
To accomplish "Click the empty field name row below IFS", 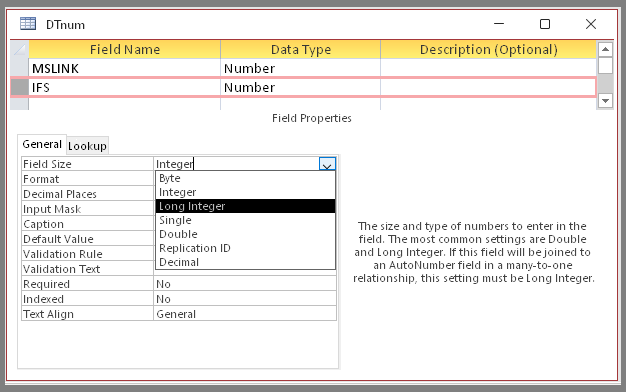I will tap(124, 103).
